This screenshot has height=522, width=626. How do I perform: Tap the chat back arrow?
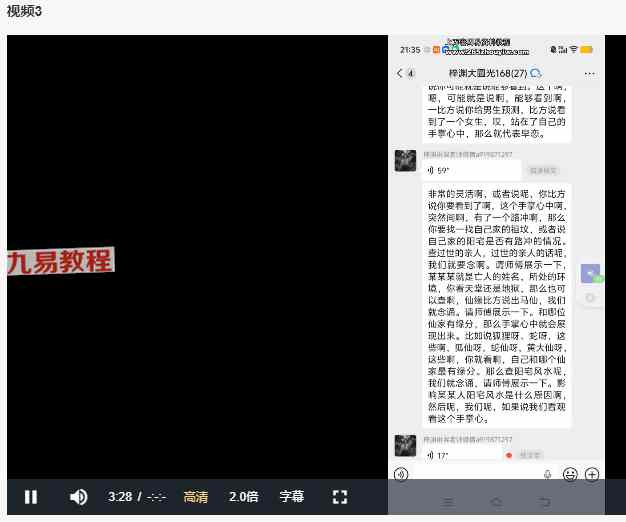400,73
